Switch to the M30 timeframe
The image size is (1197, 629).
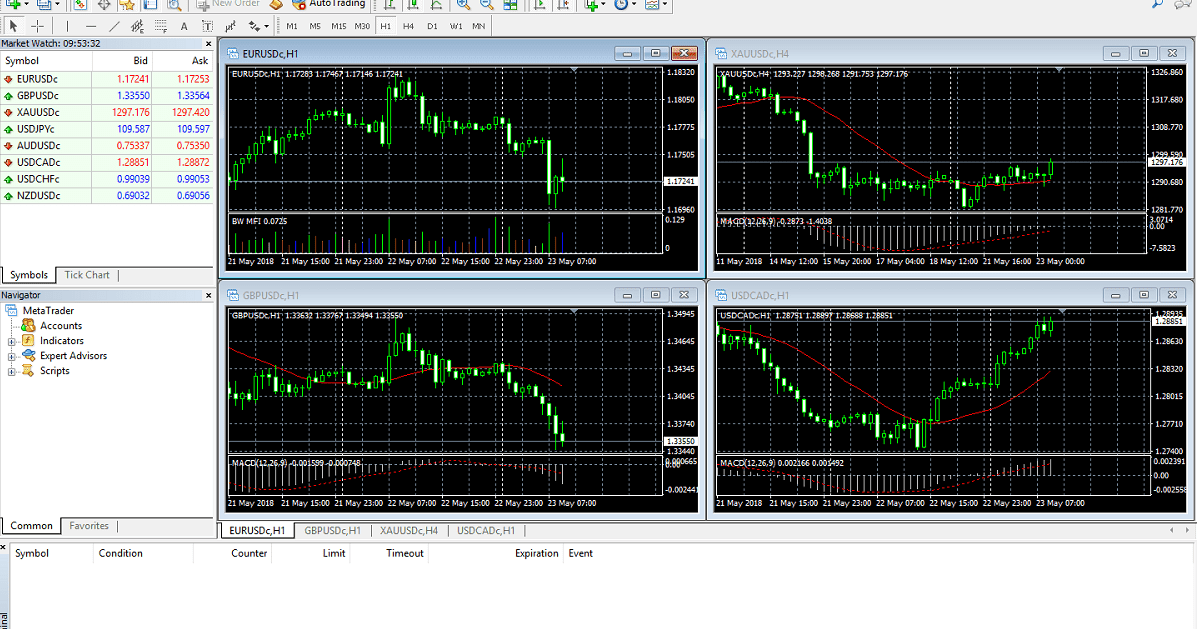[362, 26]
